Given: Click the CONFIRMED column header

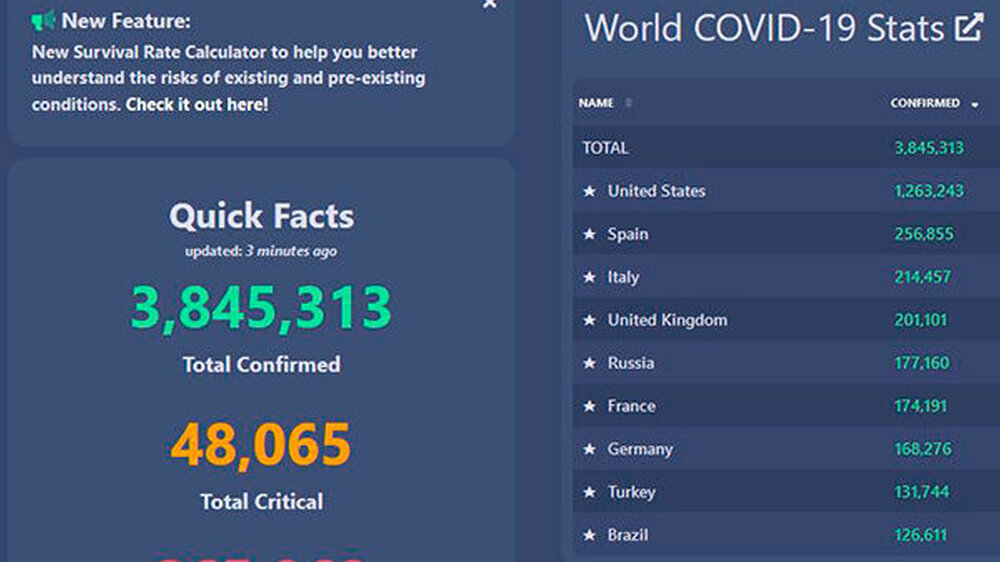Looking at the screenshot, I should pos(925,103).
